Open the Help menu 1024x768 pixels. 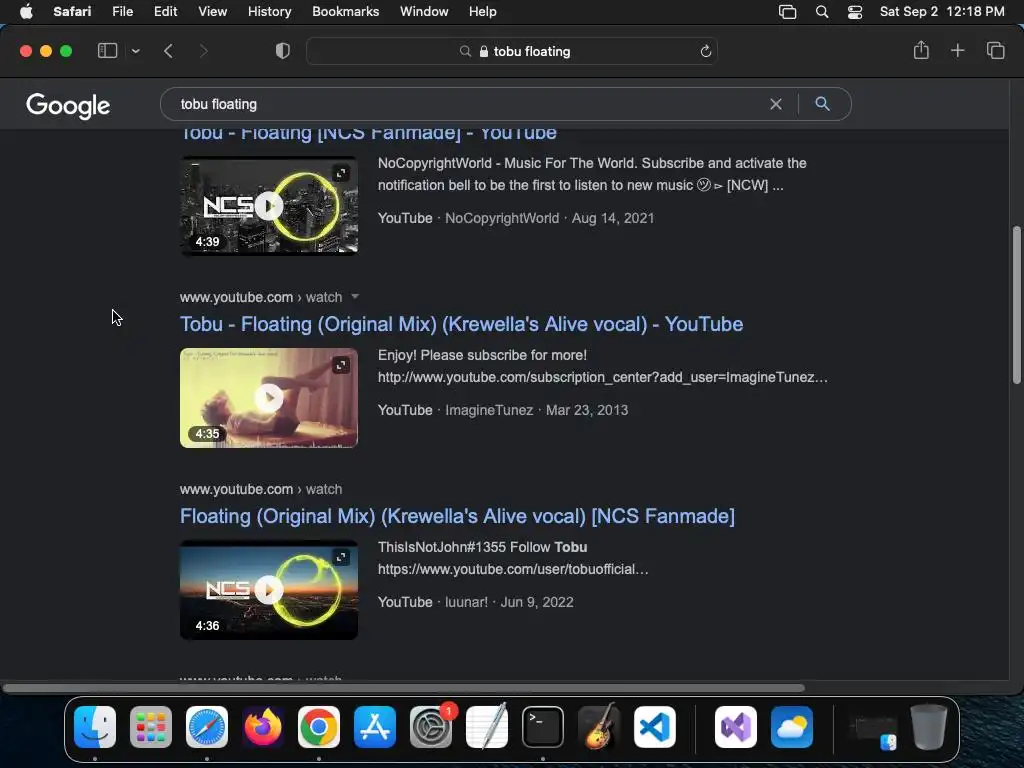[x=483, y=12]
